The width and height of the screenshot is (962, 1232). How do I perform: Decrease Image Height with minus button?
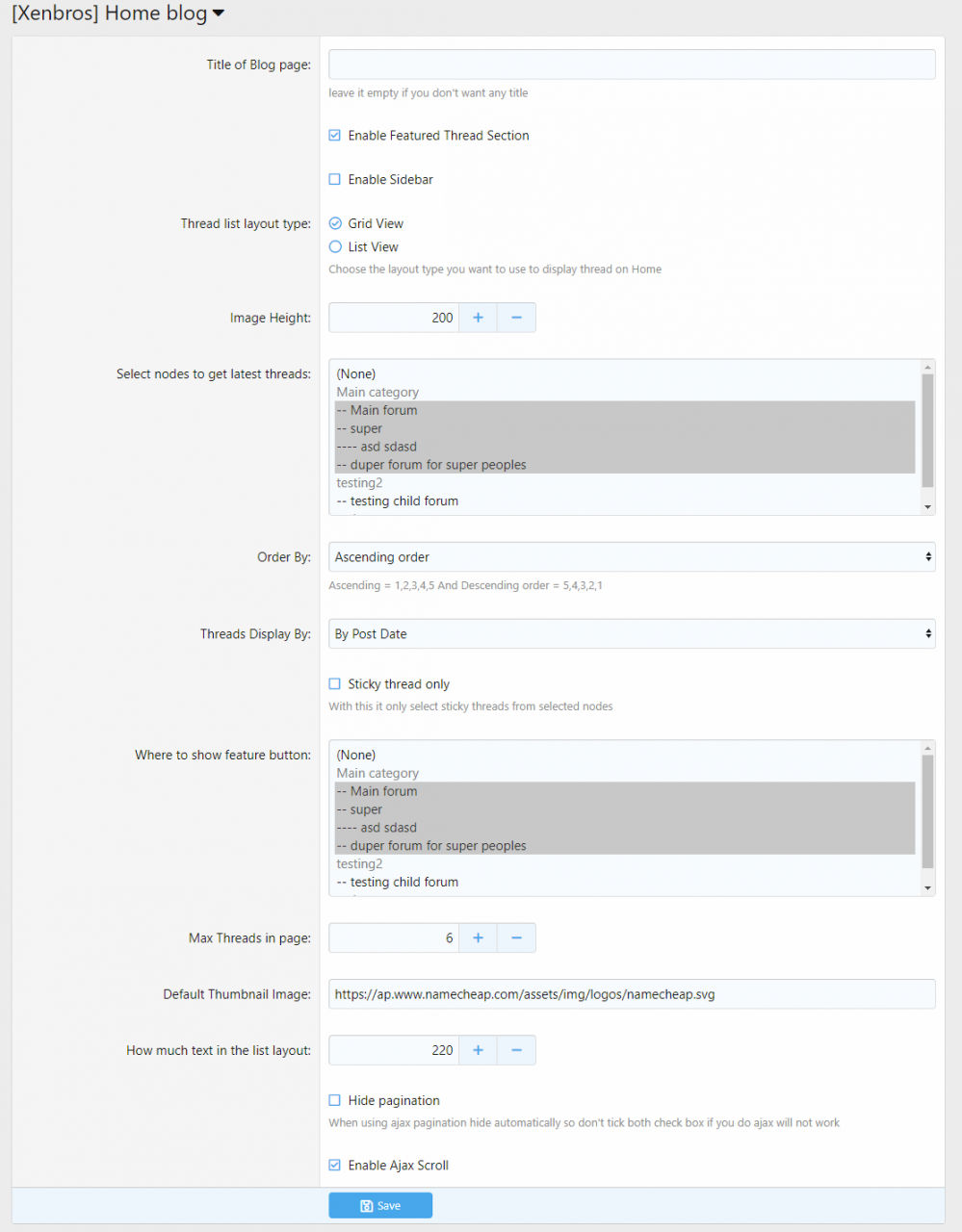pos(516,318)
